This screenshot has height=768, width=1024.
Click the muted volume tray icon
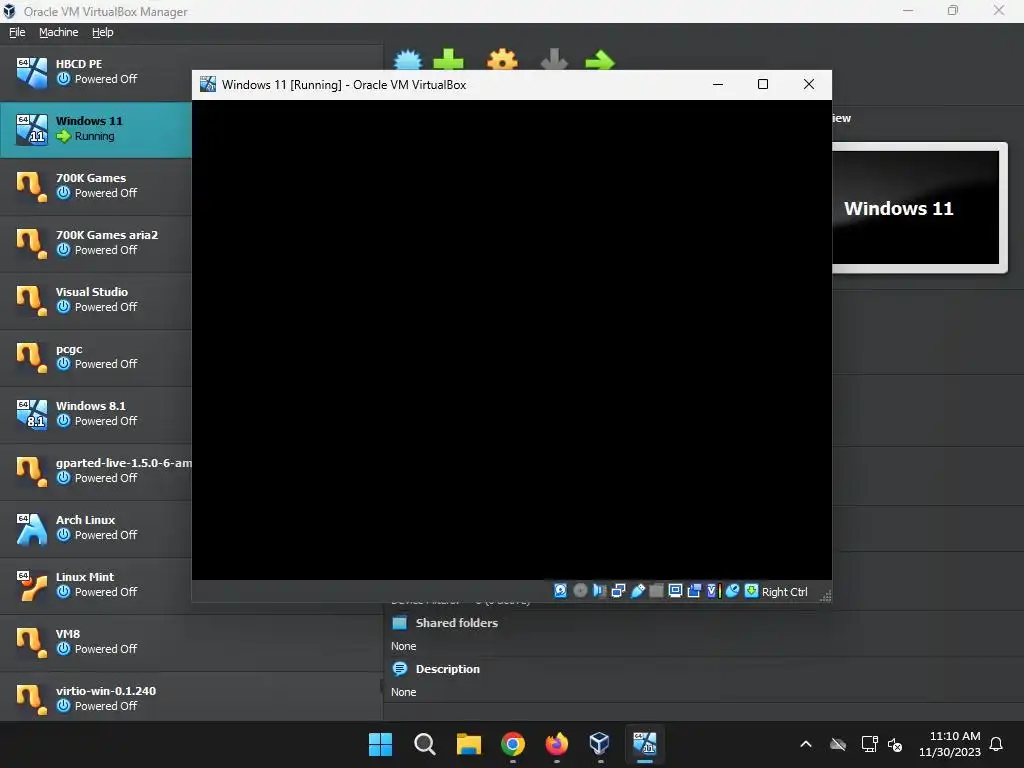coord(895,744)
